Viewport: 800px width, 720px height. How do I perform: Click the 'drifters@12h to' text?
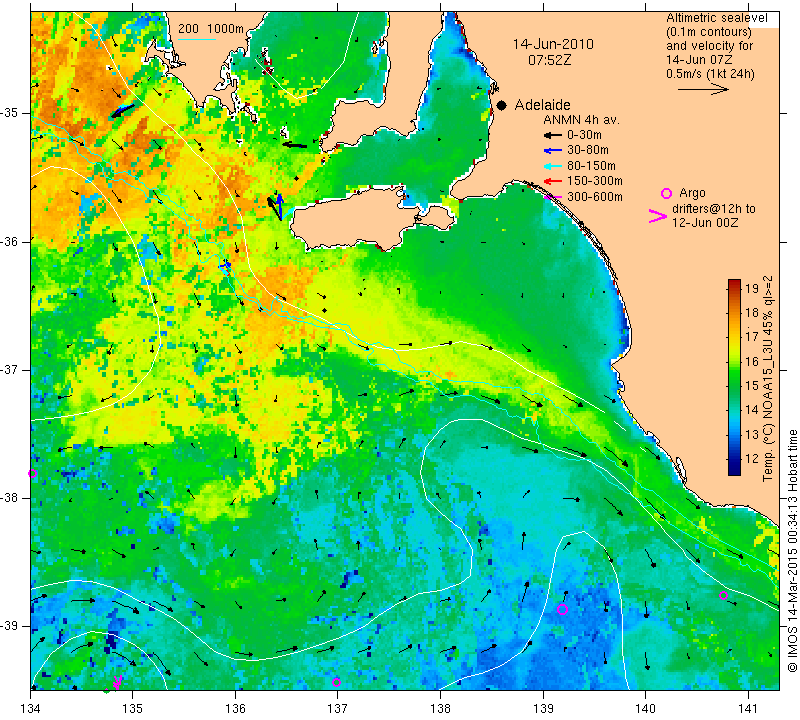(713, 209)
